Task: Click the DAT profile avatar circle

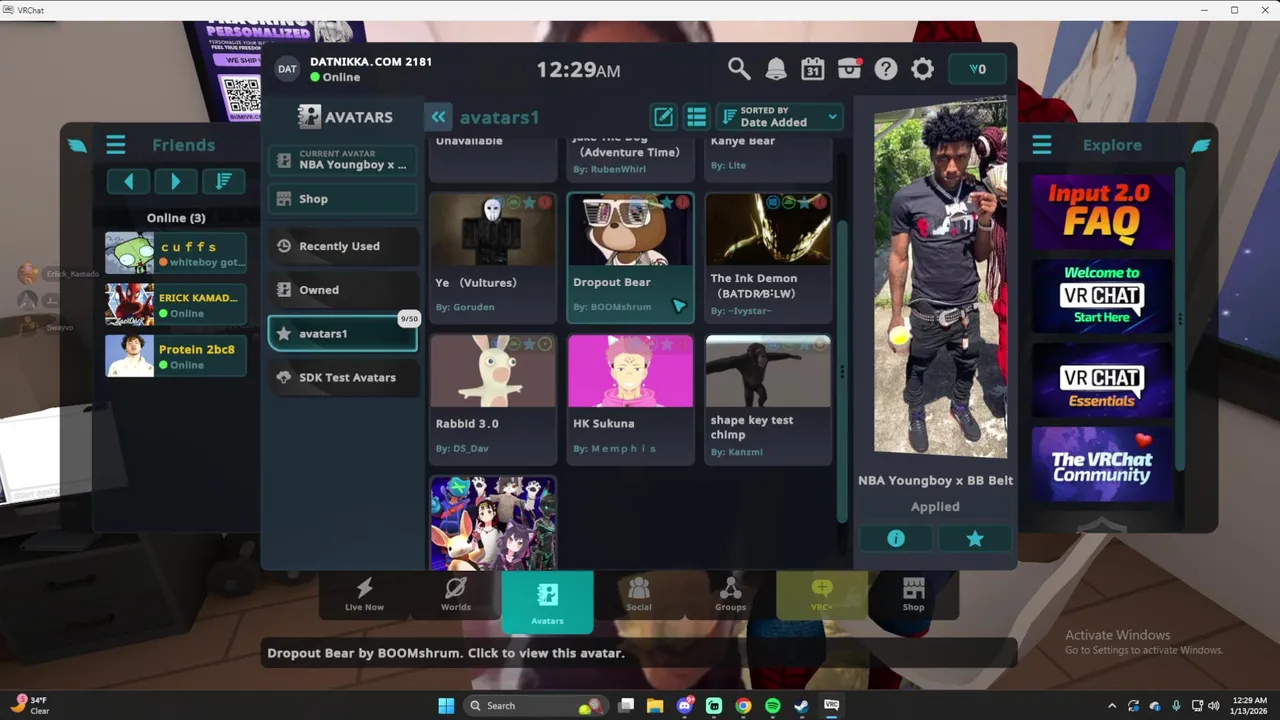Action: tap(287, 69)
